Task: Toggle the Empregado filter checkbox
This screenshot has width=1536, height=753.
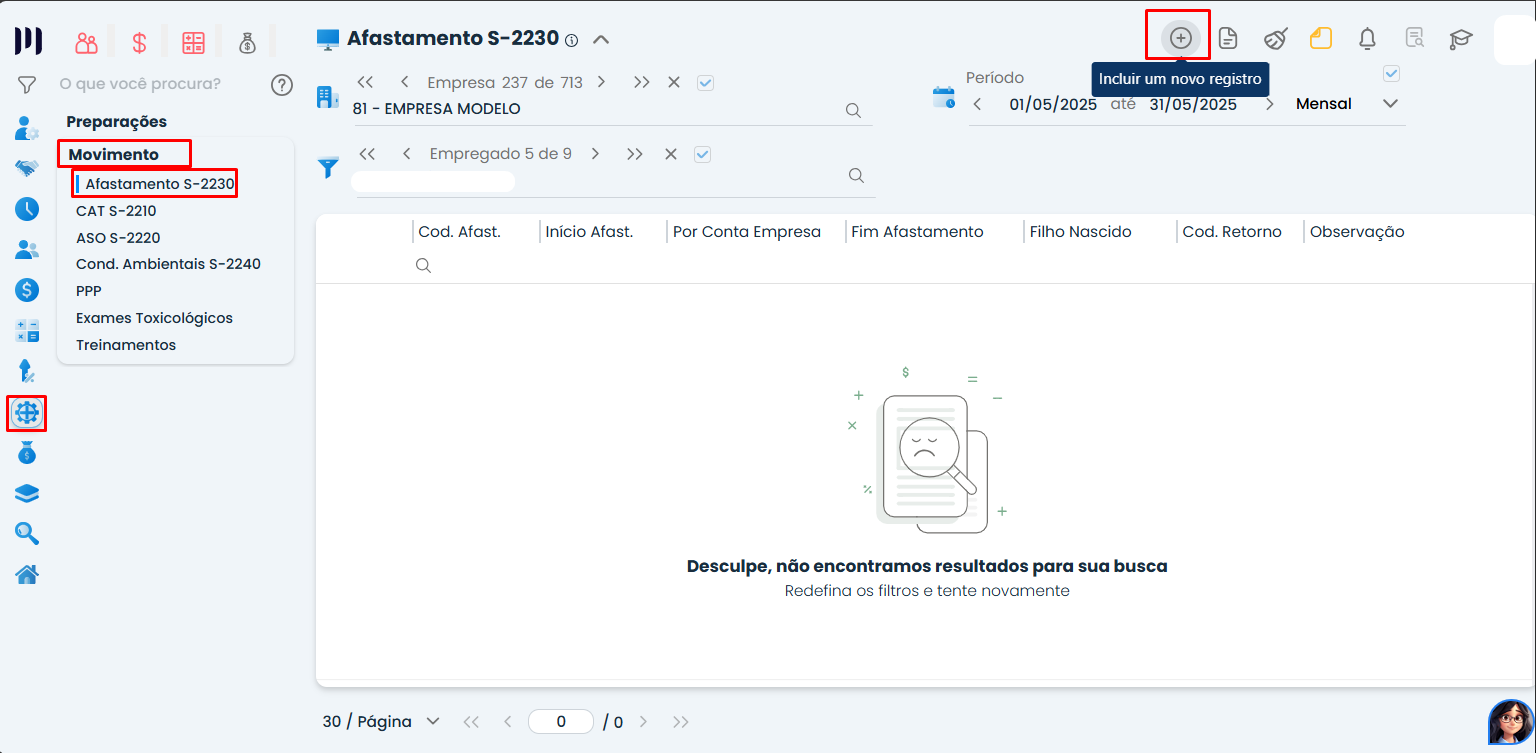Action: tap(702, 154)
